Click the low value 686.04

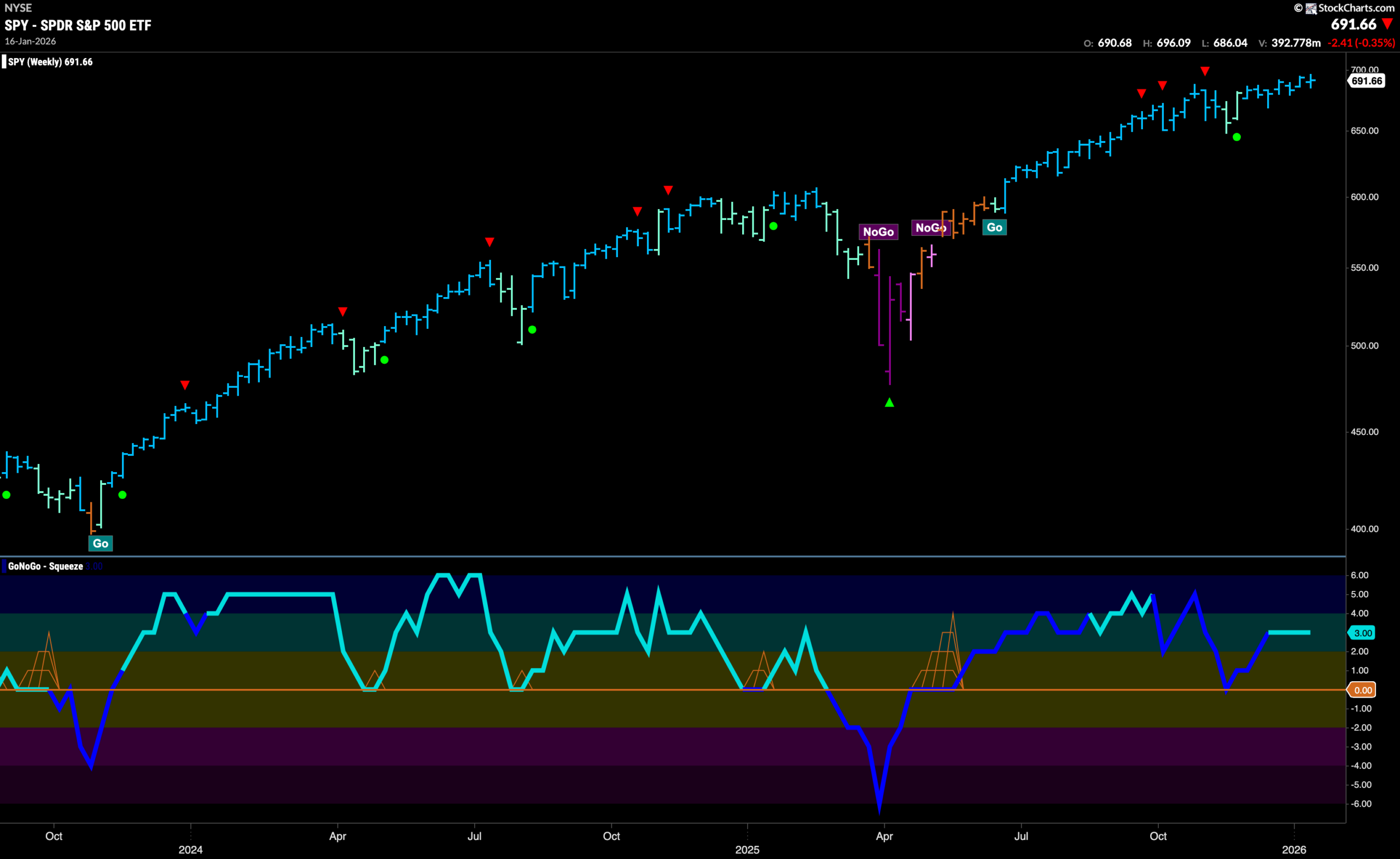click(1230, 43)
